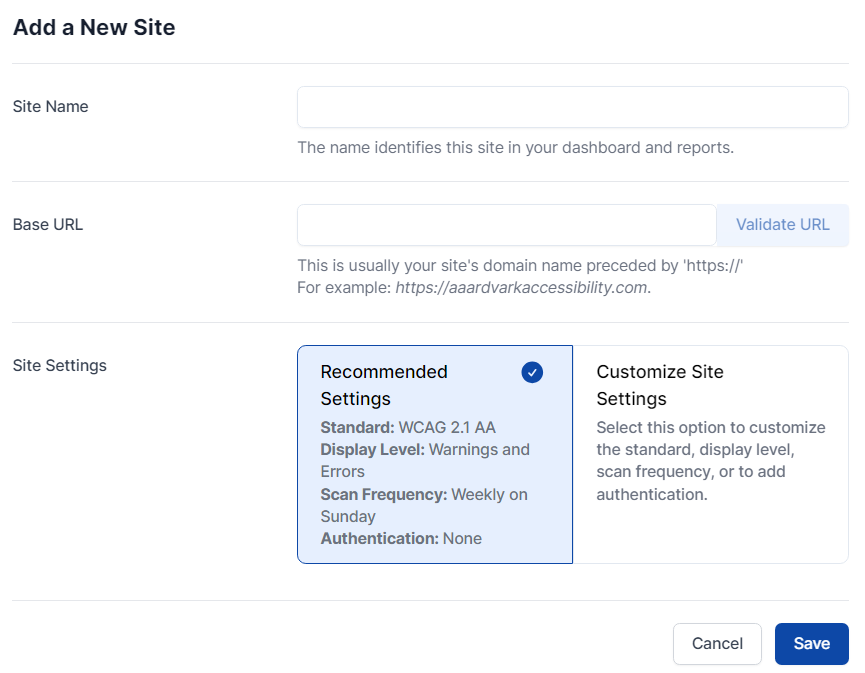Click the Standard: WCAG 2.1 AA line
The image size is (865, 673).
[408, 428]
